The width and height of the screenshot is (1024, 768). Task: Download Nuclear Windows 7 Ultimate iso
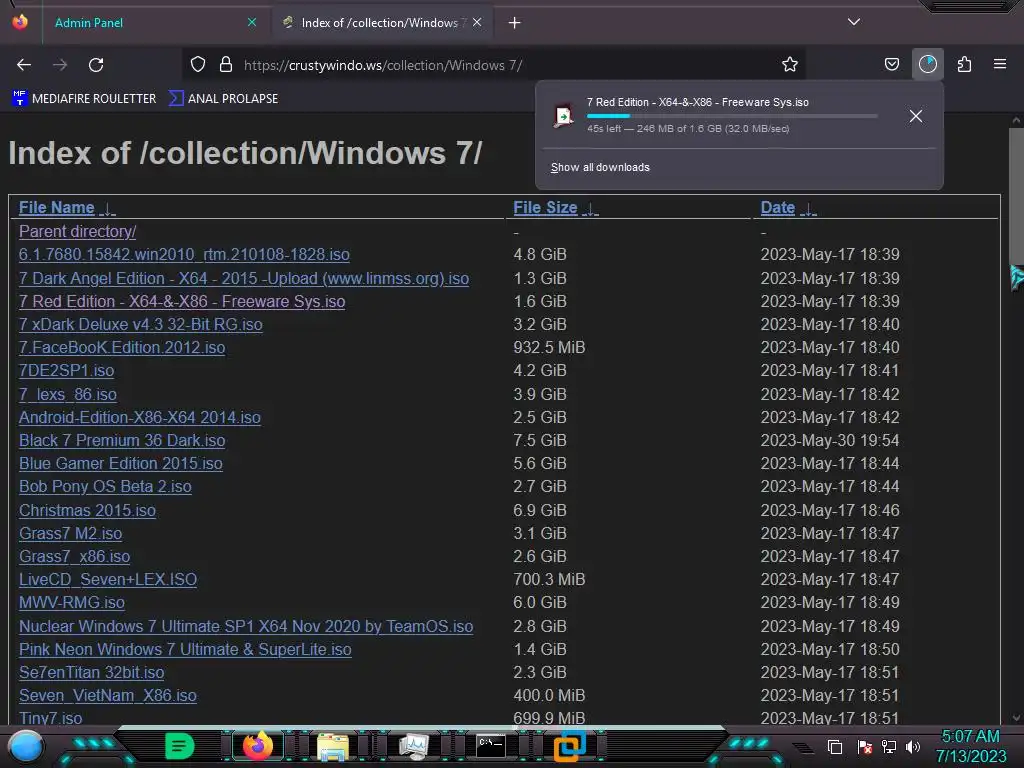point(246,626)
